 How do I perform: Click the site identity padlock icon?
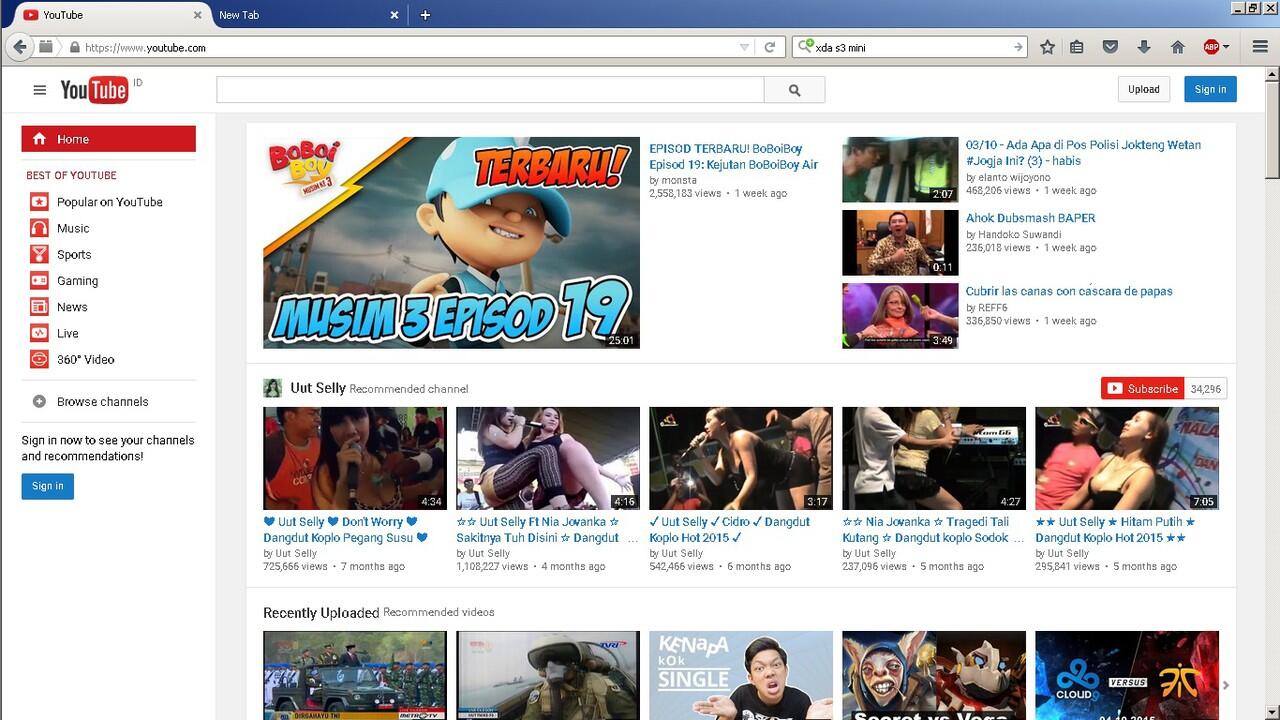point(74,47)
